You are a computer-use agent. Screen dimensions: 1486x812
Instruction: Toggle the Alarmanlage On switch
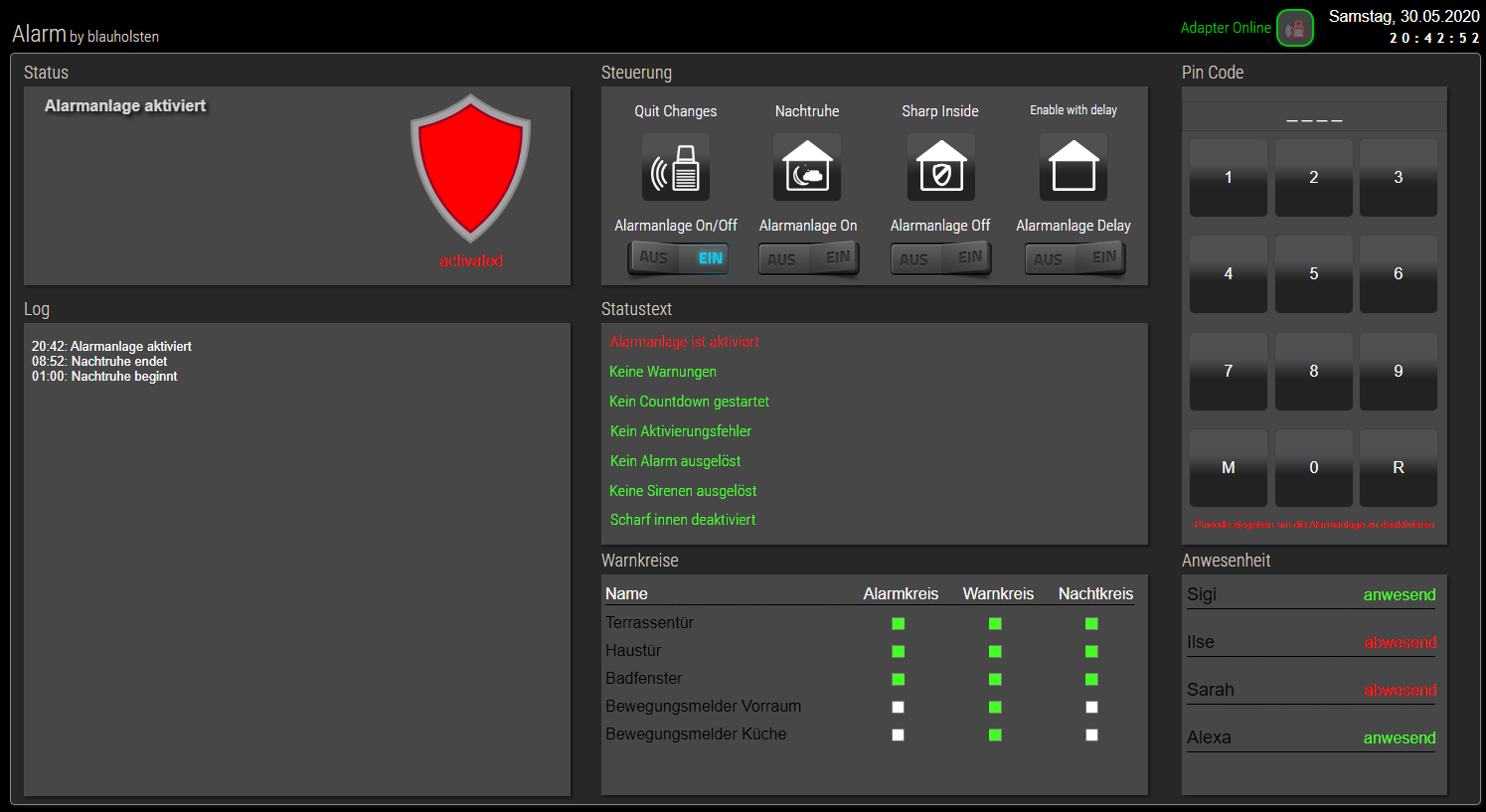[x=809, y=258]
